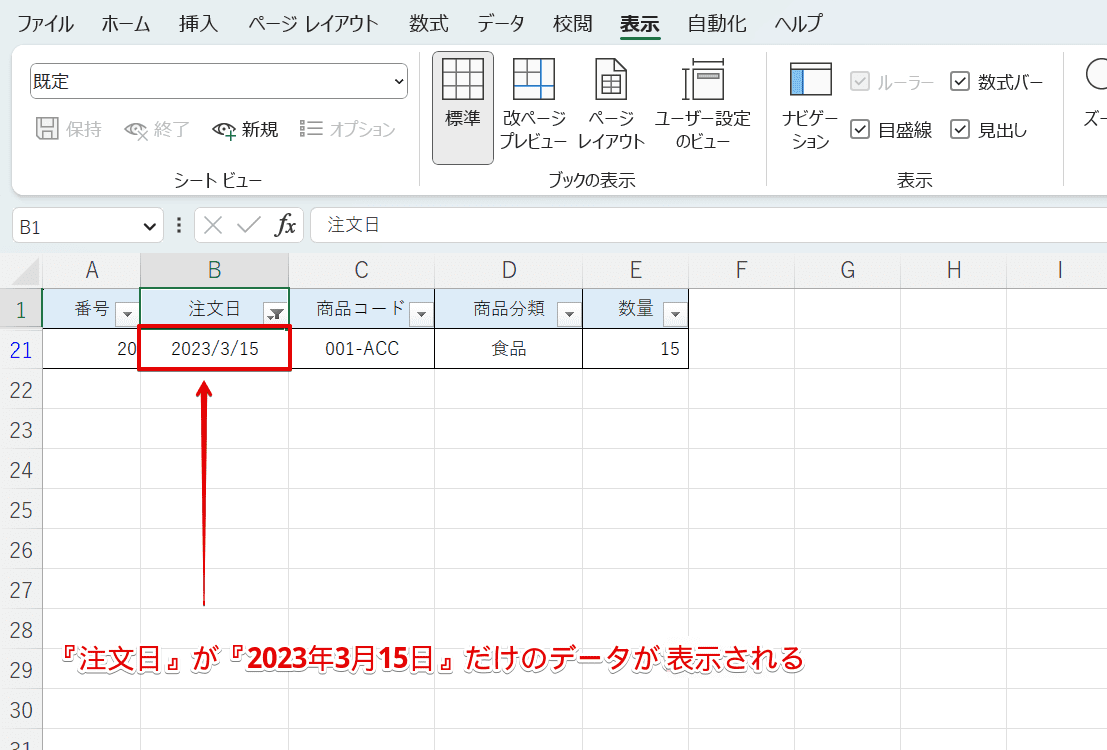Select the 商品コード header cell
Image resolution: width=1107 pixels, height=750 pixels.
tap(361, 309)
